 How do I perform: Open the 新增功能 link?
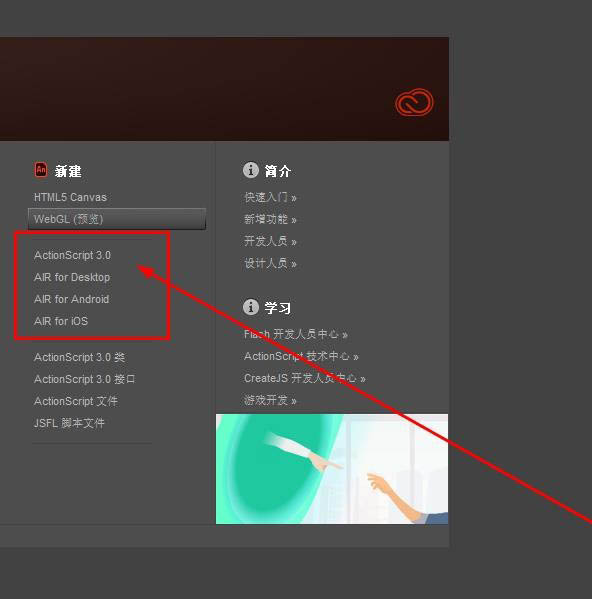[270, 219]
